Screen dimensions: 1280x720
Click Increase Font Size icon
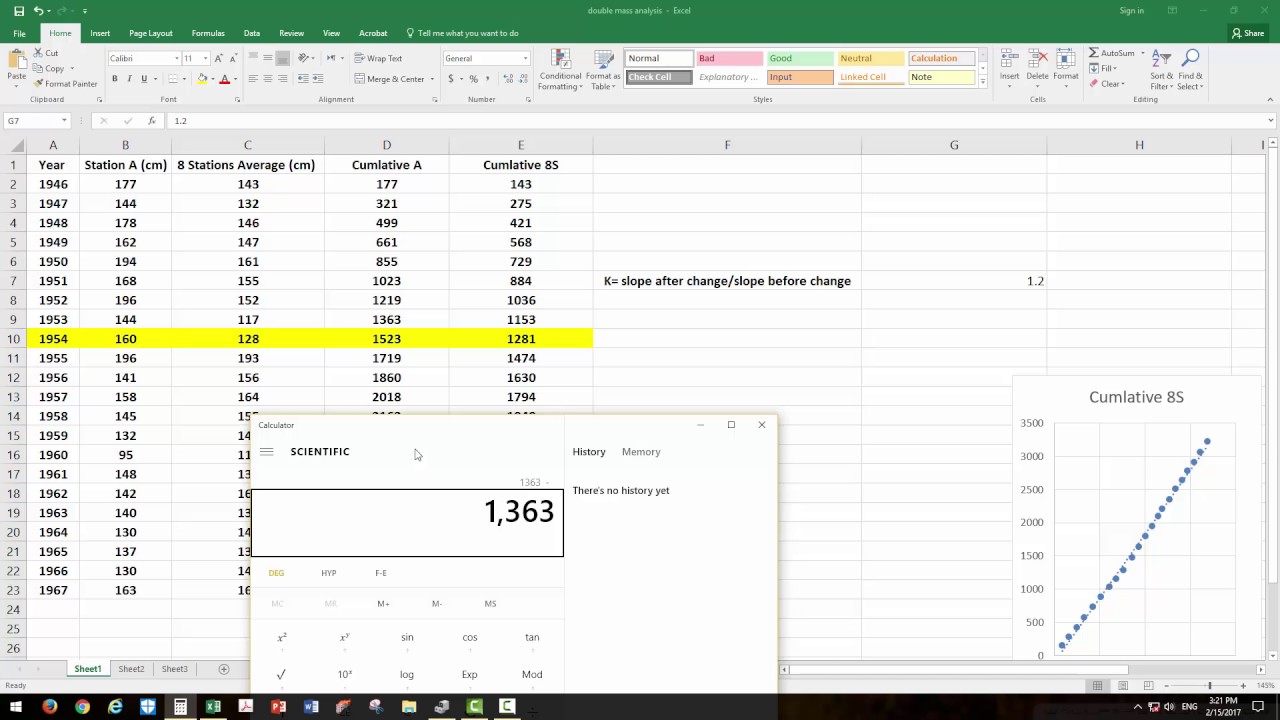pos(219,58)
